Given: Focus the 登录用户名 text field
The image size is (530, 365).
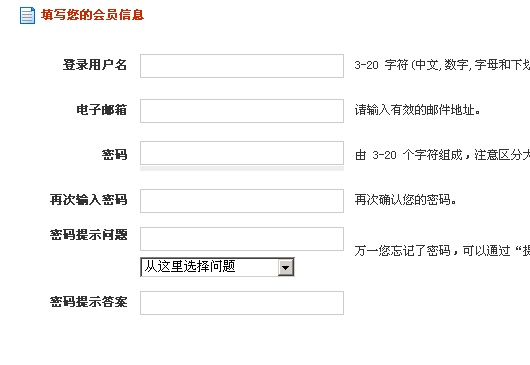Looking at the screenshot, I should pyautogui.click(x=242, y=66).
